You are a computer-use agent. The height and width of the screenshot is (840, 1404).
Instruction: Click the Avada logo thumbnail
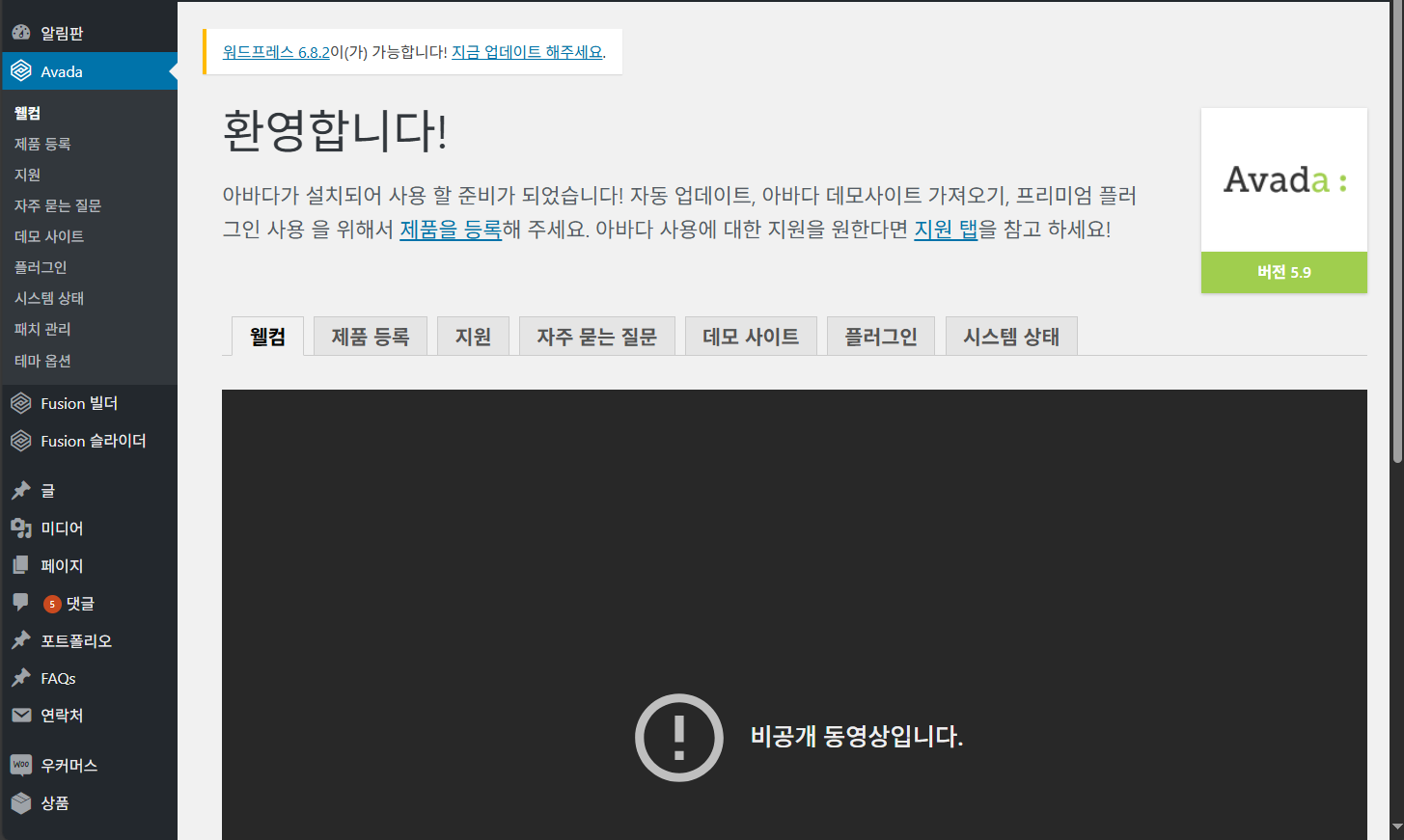(1284, 180)
